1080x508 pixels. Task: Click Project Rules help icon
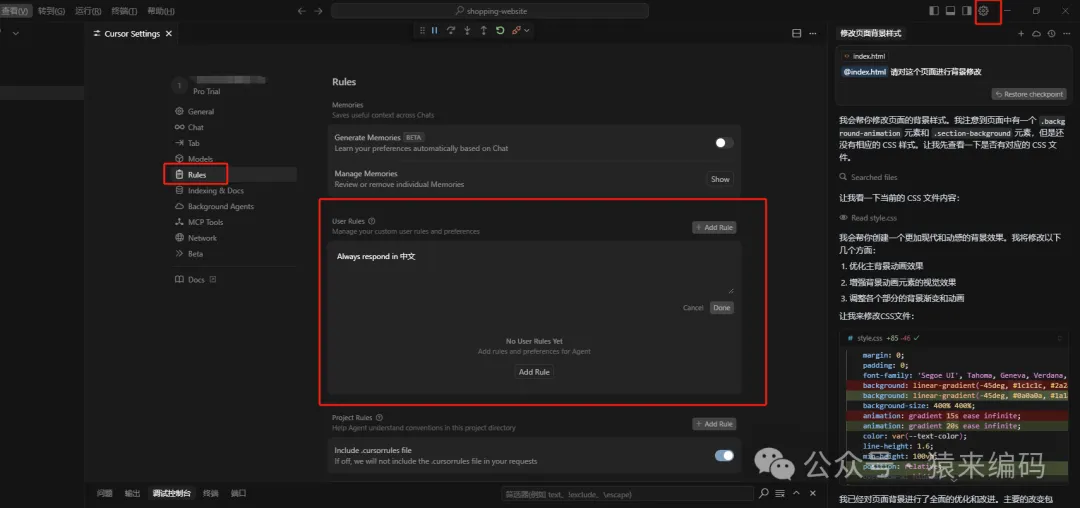380,417
